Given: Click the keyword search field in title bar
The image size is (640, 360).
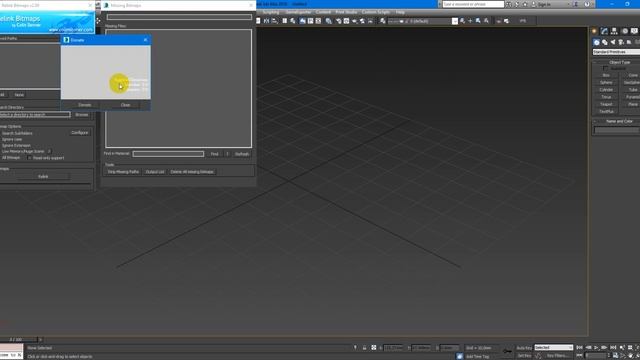Looking at the screenshot, I should pyautogui.click(x=473, y=4).
